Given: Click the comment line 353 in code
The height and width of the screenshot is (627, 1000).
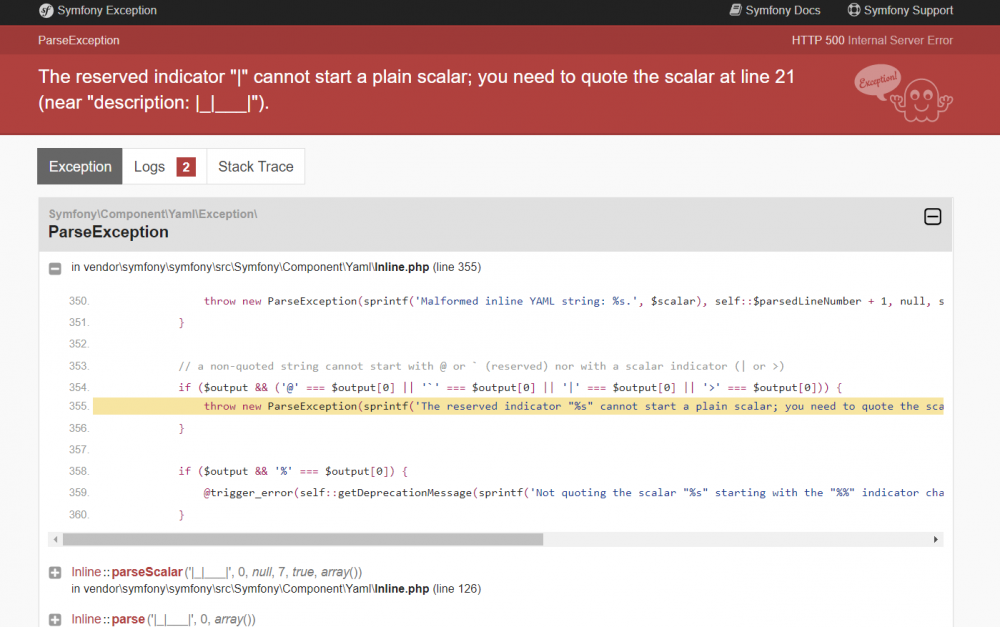Looking at the screenshot, I should click(x=481, y=366).
